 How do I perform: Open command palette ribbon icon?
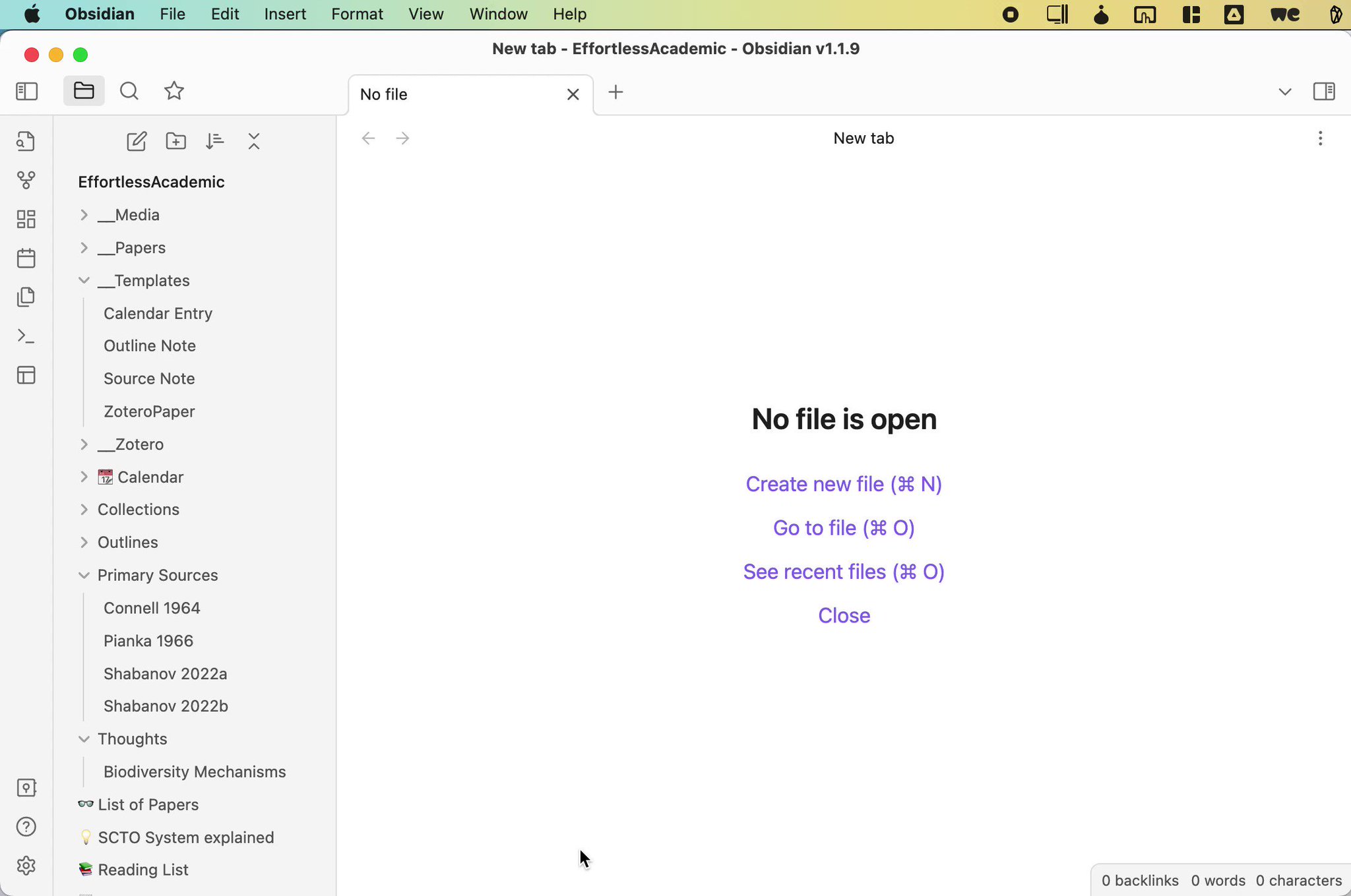coord(26,336)
